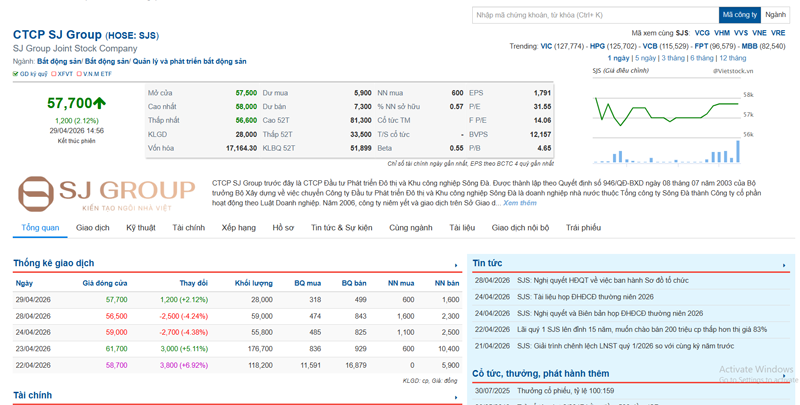Open Giải trình chênh lệch LNST news
Viewport: 800px width, 405px height.
pyautogui.click(x=626, y=346)
